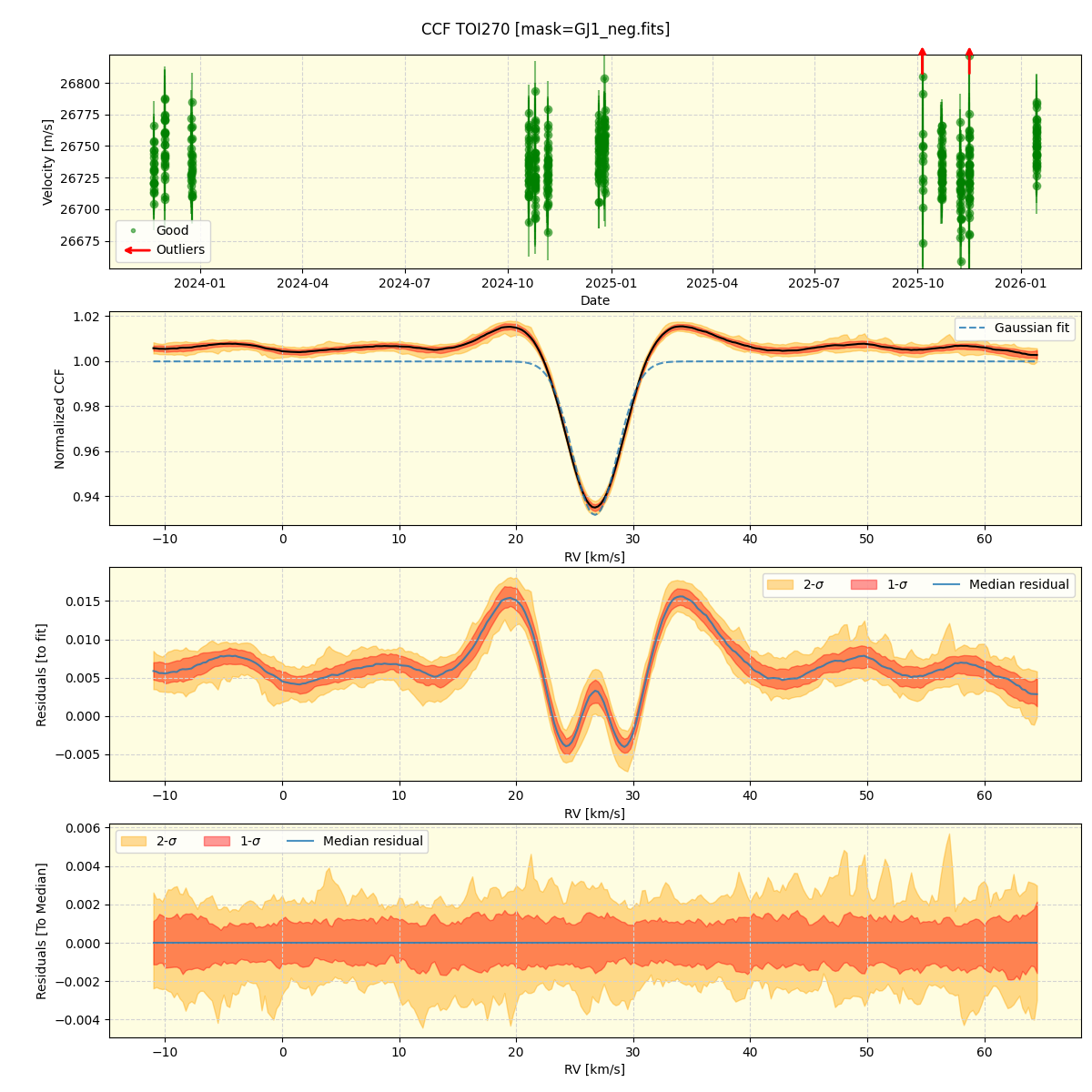The image size is (1092, 1092).
Task: Click the '−10' RV tick under Normalized CCF plot
Action: pos(166,540)
